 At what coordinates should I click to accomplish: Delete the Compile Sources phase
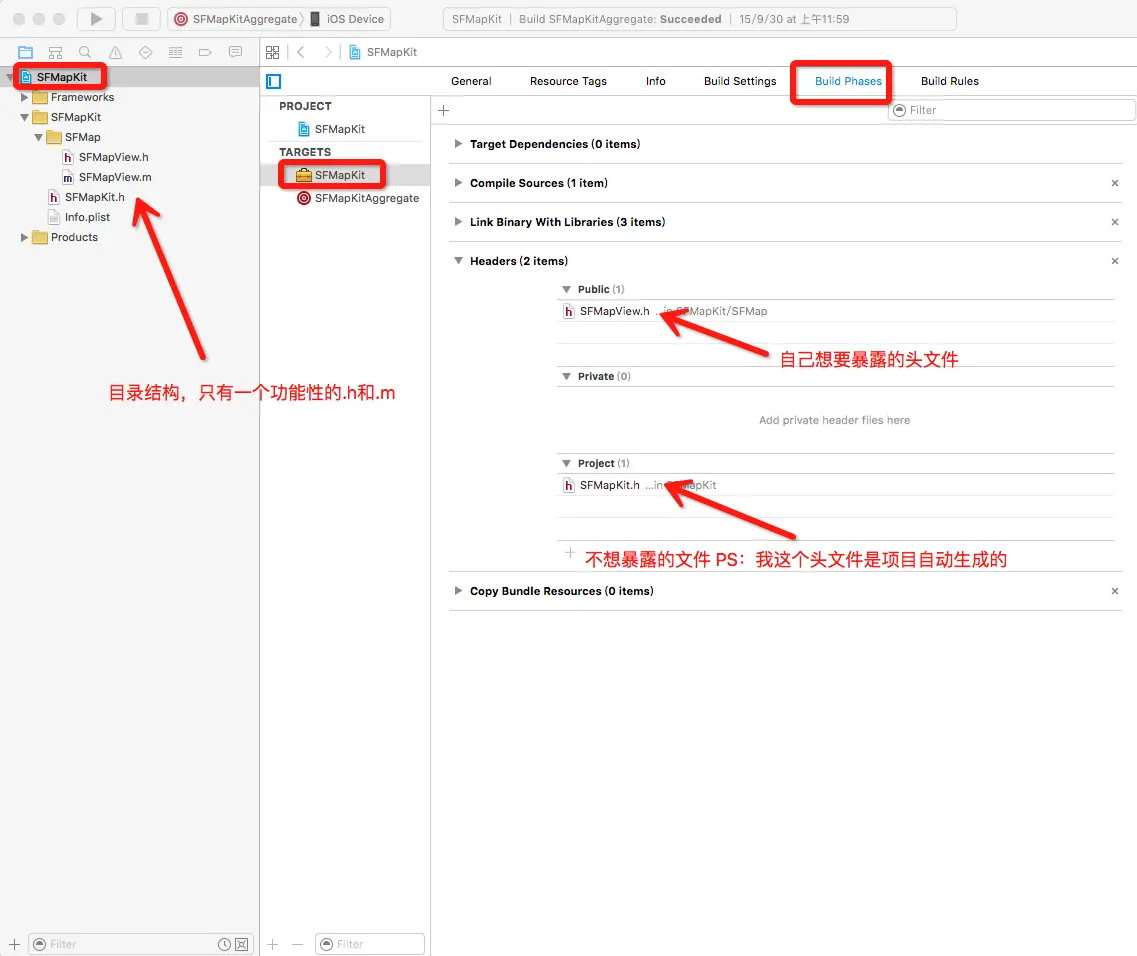pos(1115,183)
